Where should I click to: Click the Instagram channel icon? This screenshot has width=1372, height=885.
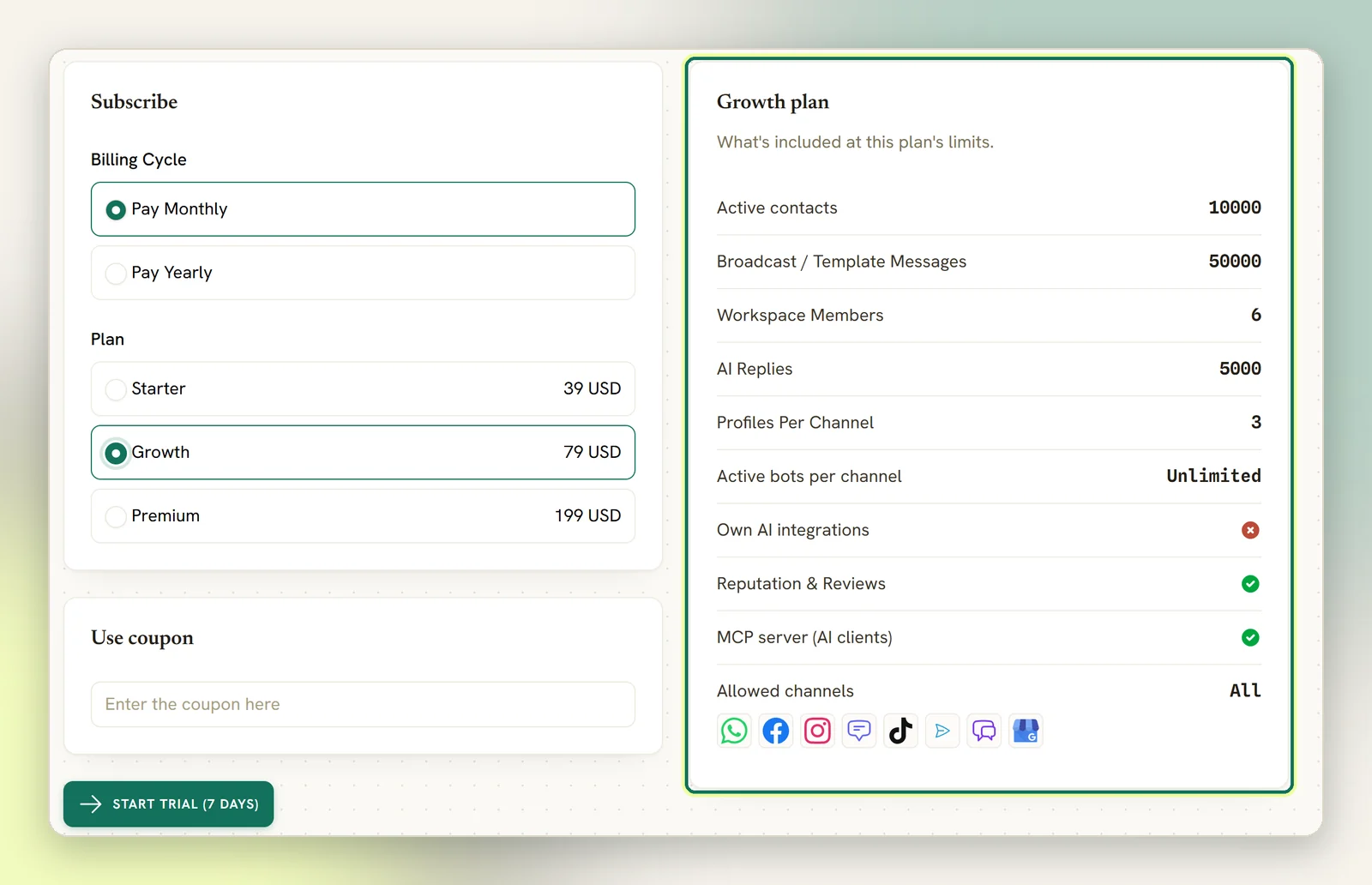[817, 731]
